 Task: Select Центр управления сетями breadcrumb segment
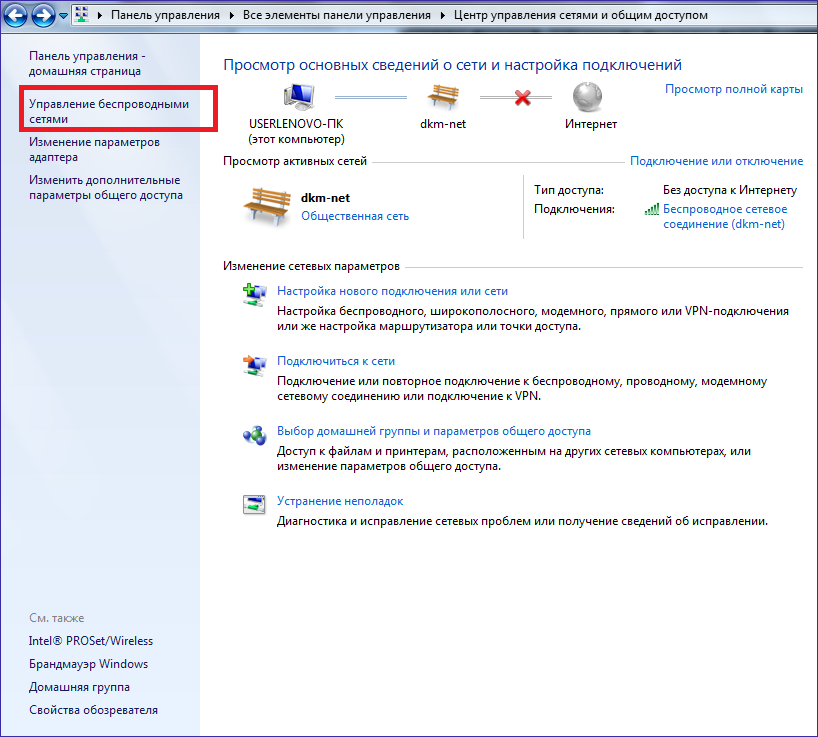[x=580, y=16]
